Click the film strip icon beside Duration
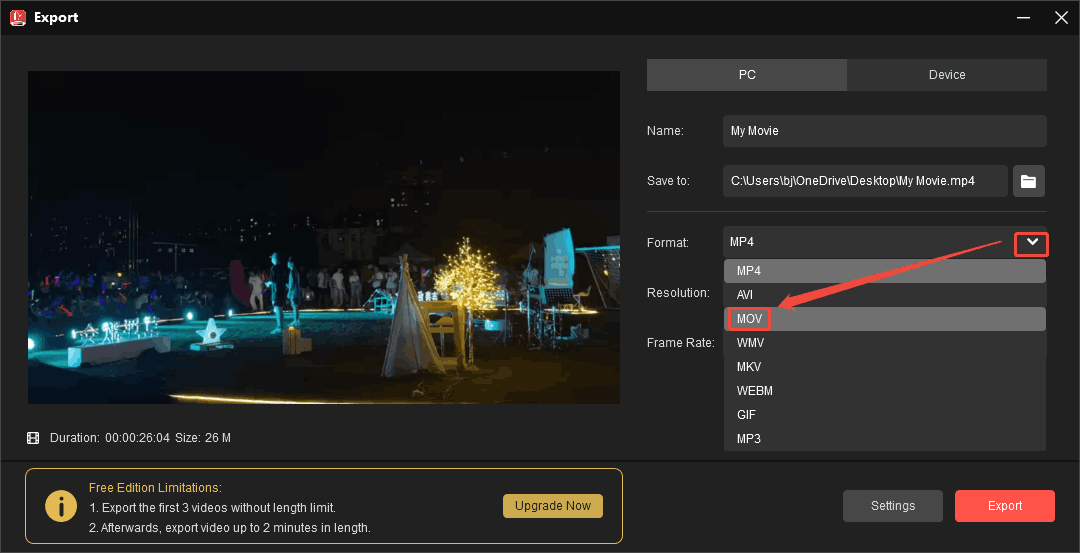Screen dimensions: 1080x553 [x=33, y=438]
